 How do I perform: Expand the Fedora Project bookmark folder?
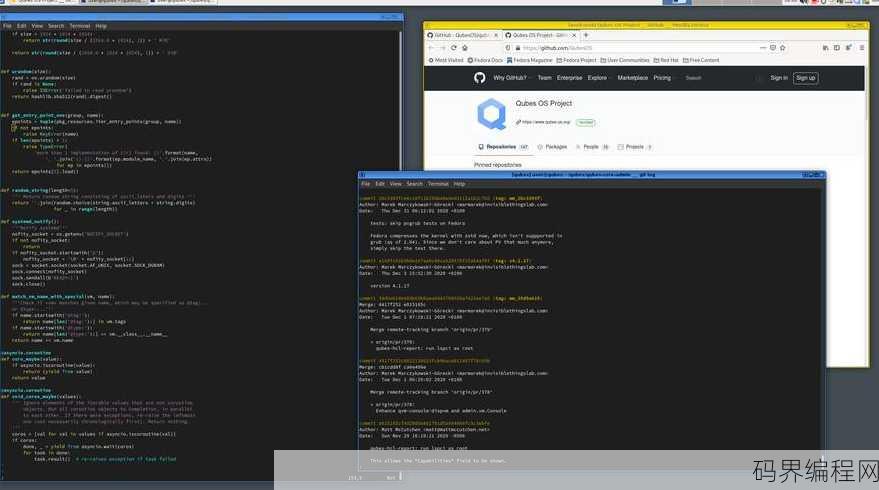[576, 60]
